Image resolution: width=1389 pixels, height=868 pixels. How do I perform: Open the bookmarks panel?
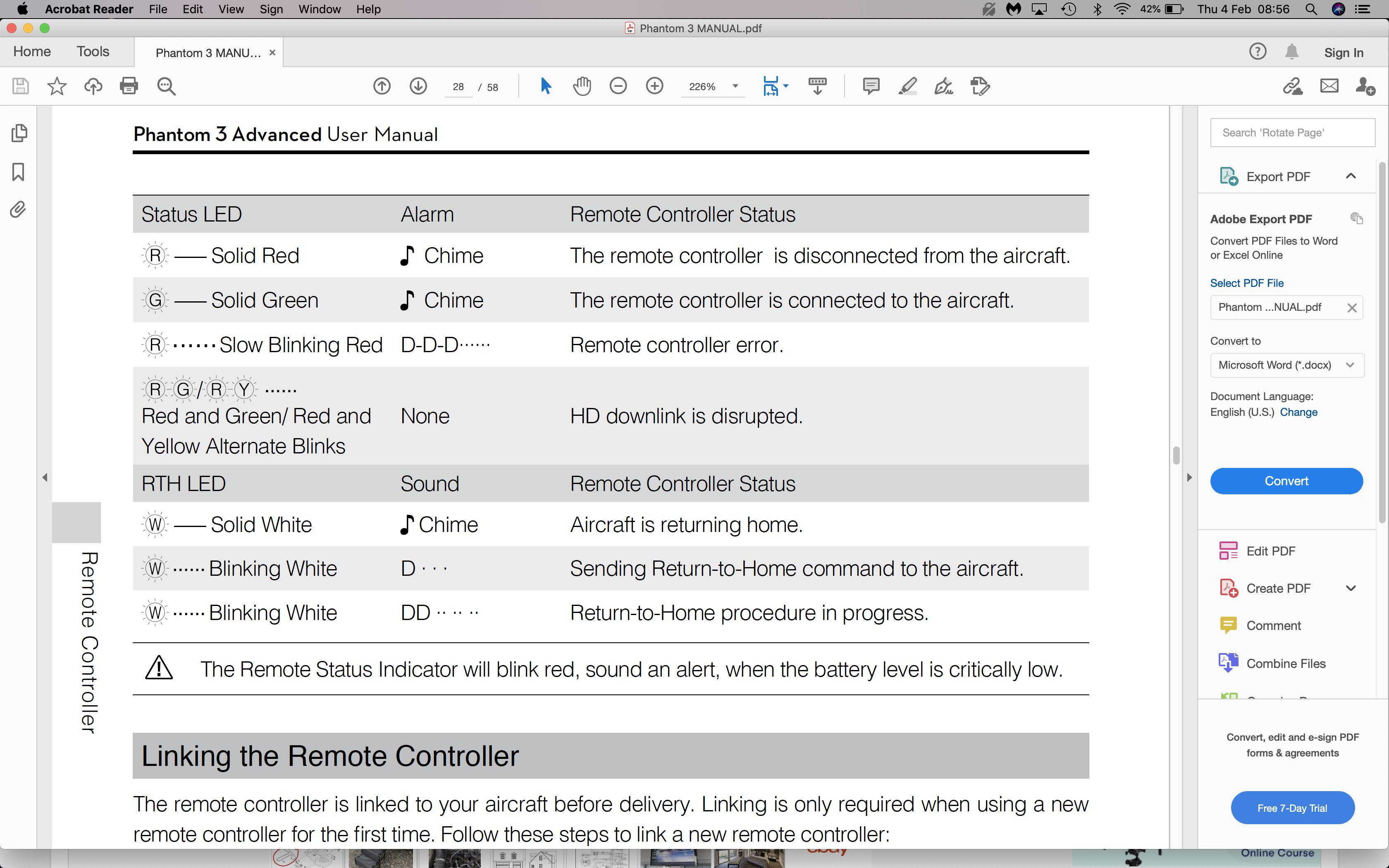(18, 172)
